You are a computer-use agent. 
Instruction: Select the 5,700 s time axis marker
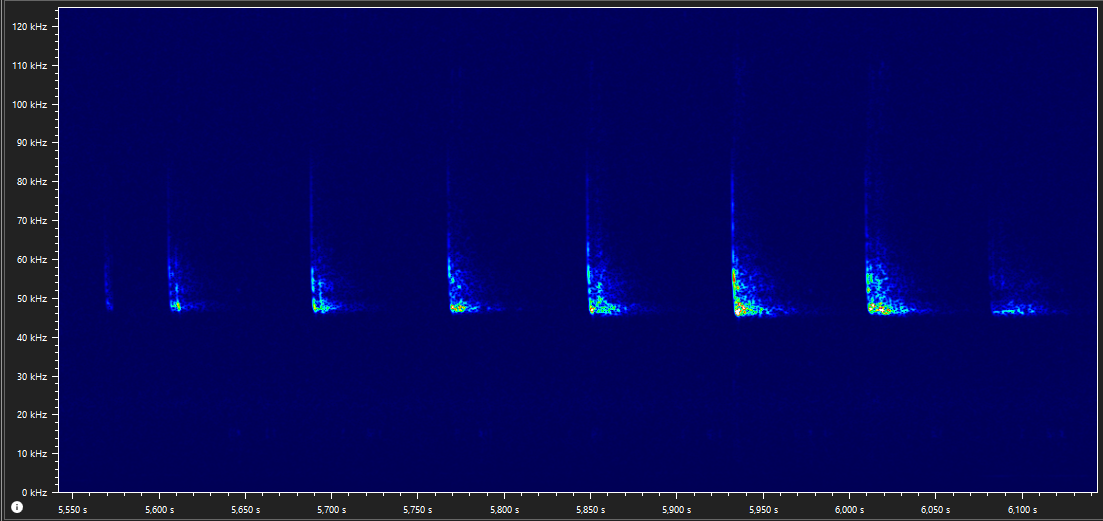tap(331, 509)
